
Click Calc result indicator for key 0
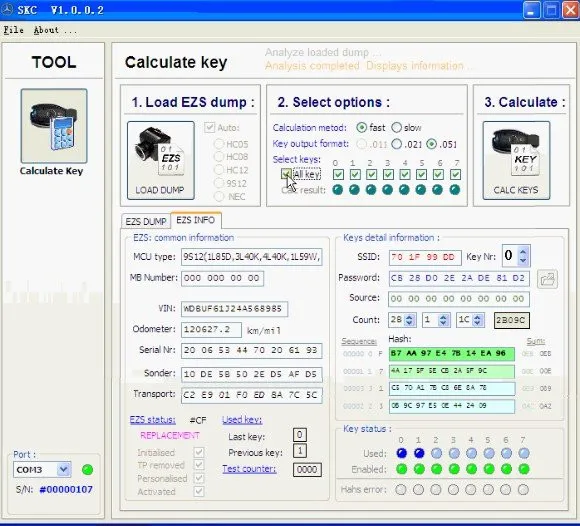(337, 190)
